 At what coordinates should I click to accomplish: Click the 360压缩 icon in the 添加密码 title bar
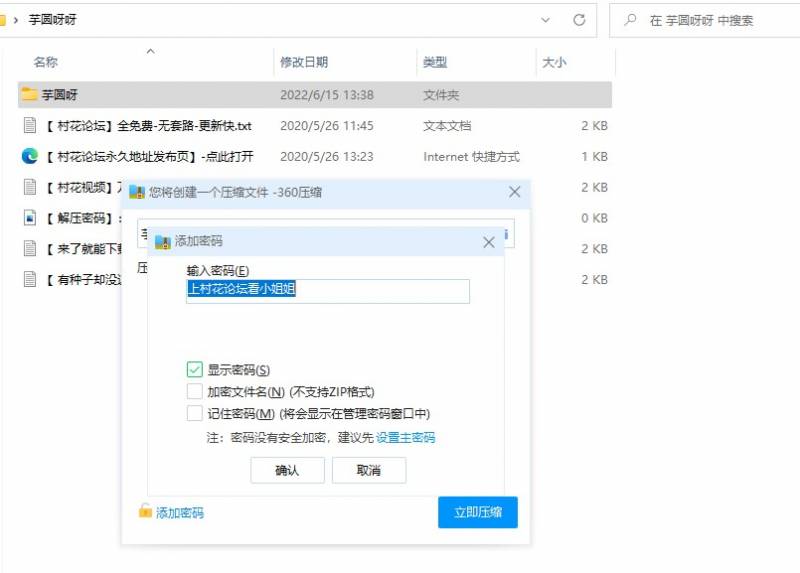click(x=163, y=241)
